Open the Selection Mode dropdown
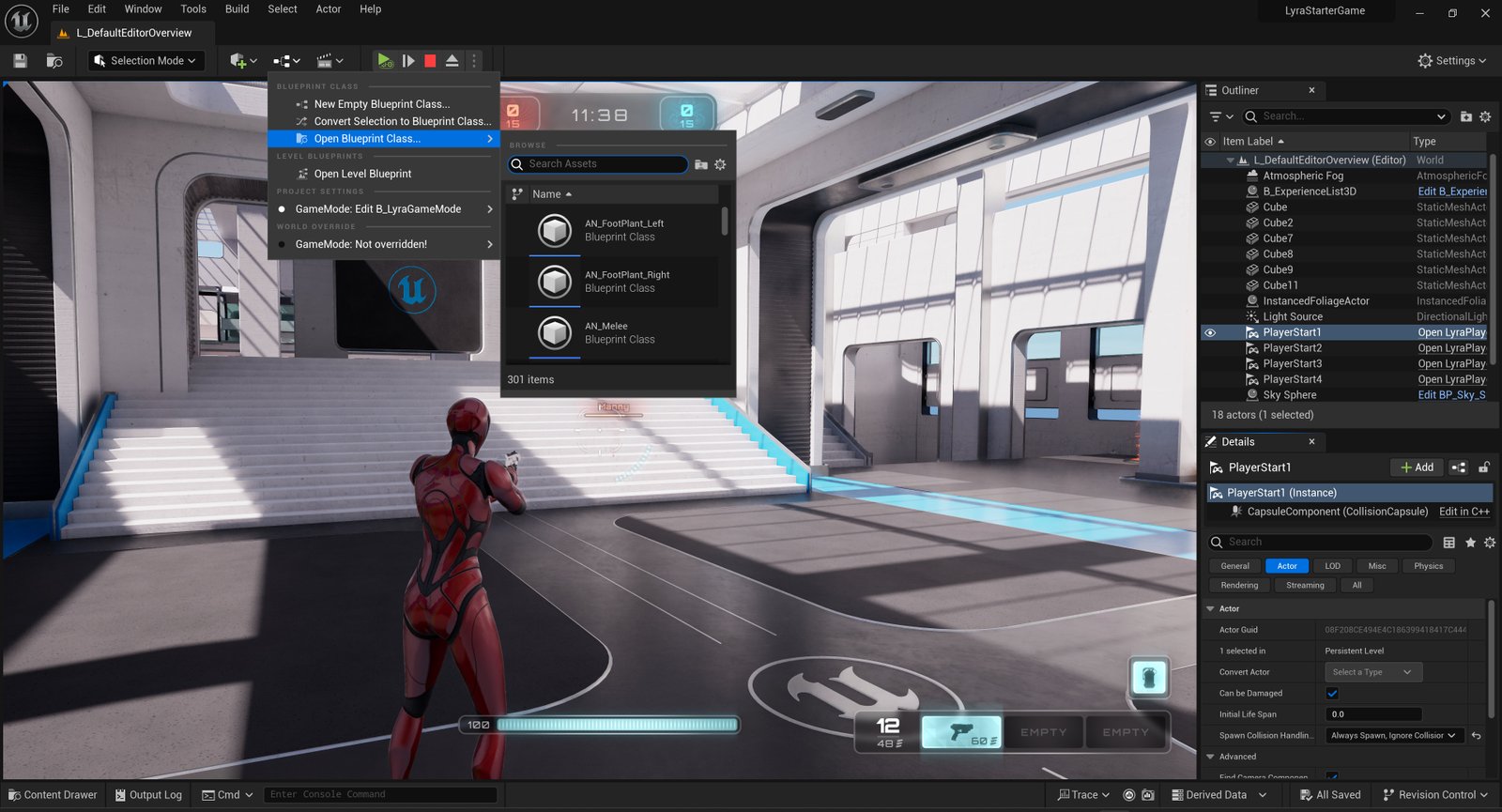The width and height of the screenshot is (1502, 812). pos(146,61)
